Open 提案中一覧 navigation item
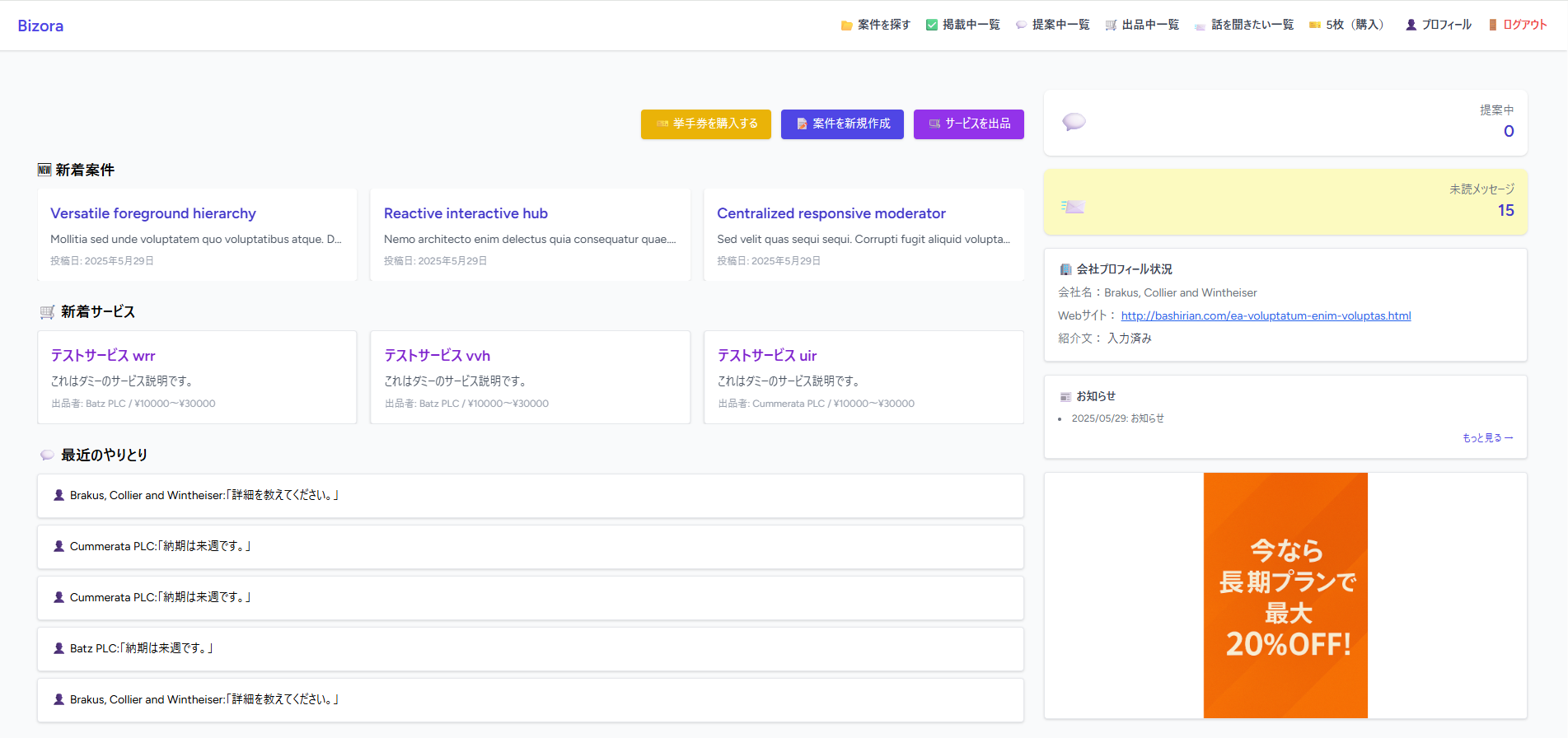 coord(1060,25)
